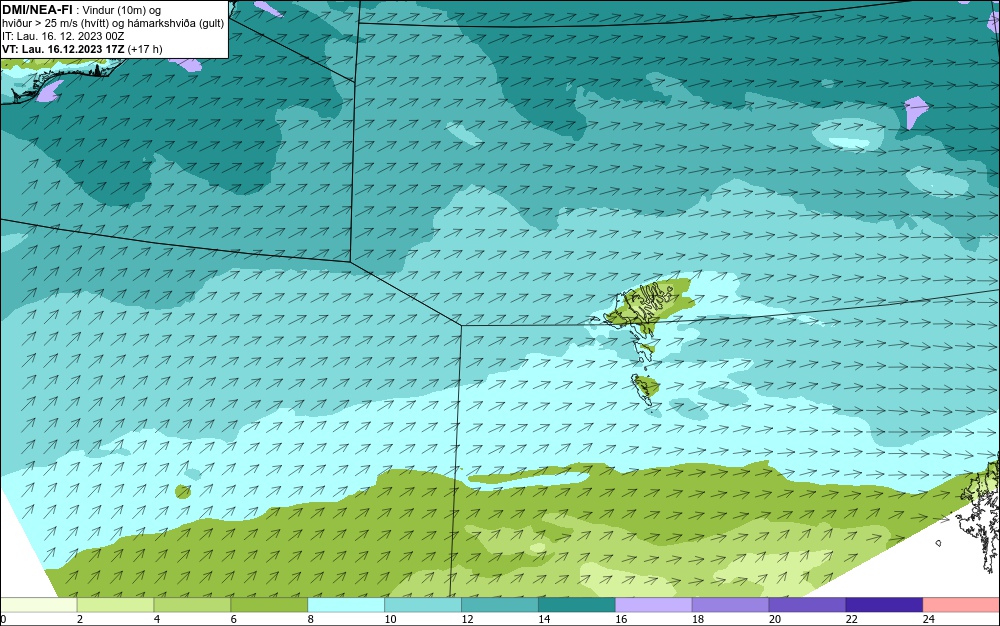Screen dimensions: 1000x626
Task: Click the 12–14 m/s teal legend swatch
Action: tap(500, 604)
